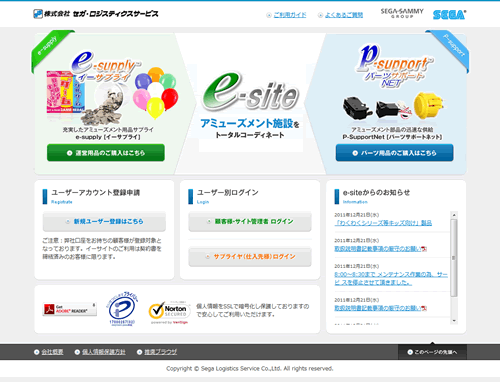This screenshot has height=382, width=500.
Task: Click 顧客様・サイト管理者 ログイン button
Action: 250,221
